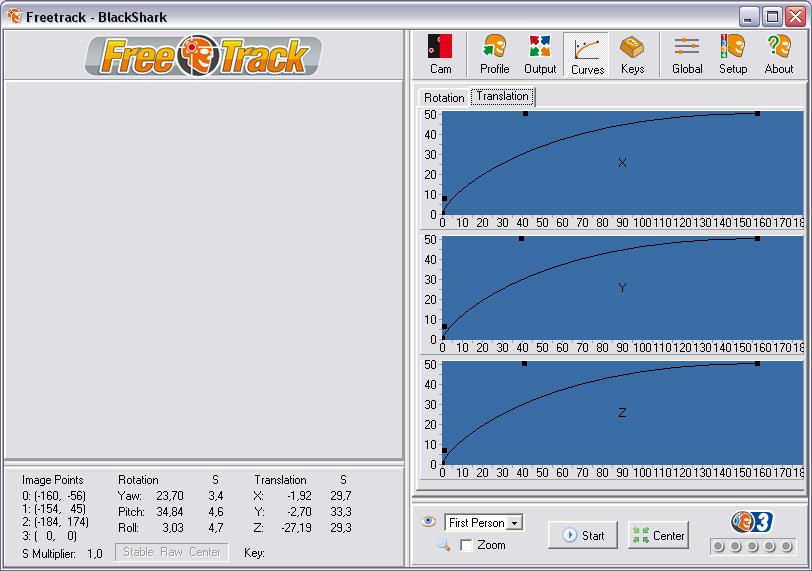812x571 pixels.
Task: Open the Keys binding icon
Action: pyautogui.click(x=632, y=54)
